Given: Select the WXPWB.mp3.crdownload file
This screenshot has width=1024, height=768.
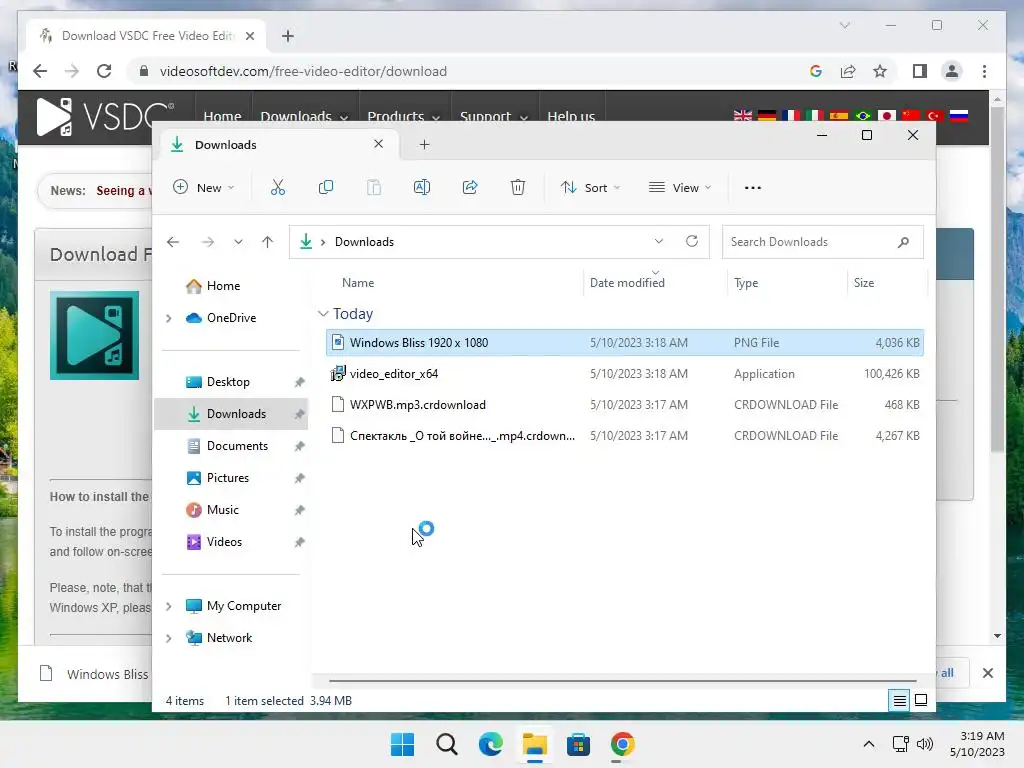Looking at the screenshot, I should pyautogui.click(x=624, y=405).
